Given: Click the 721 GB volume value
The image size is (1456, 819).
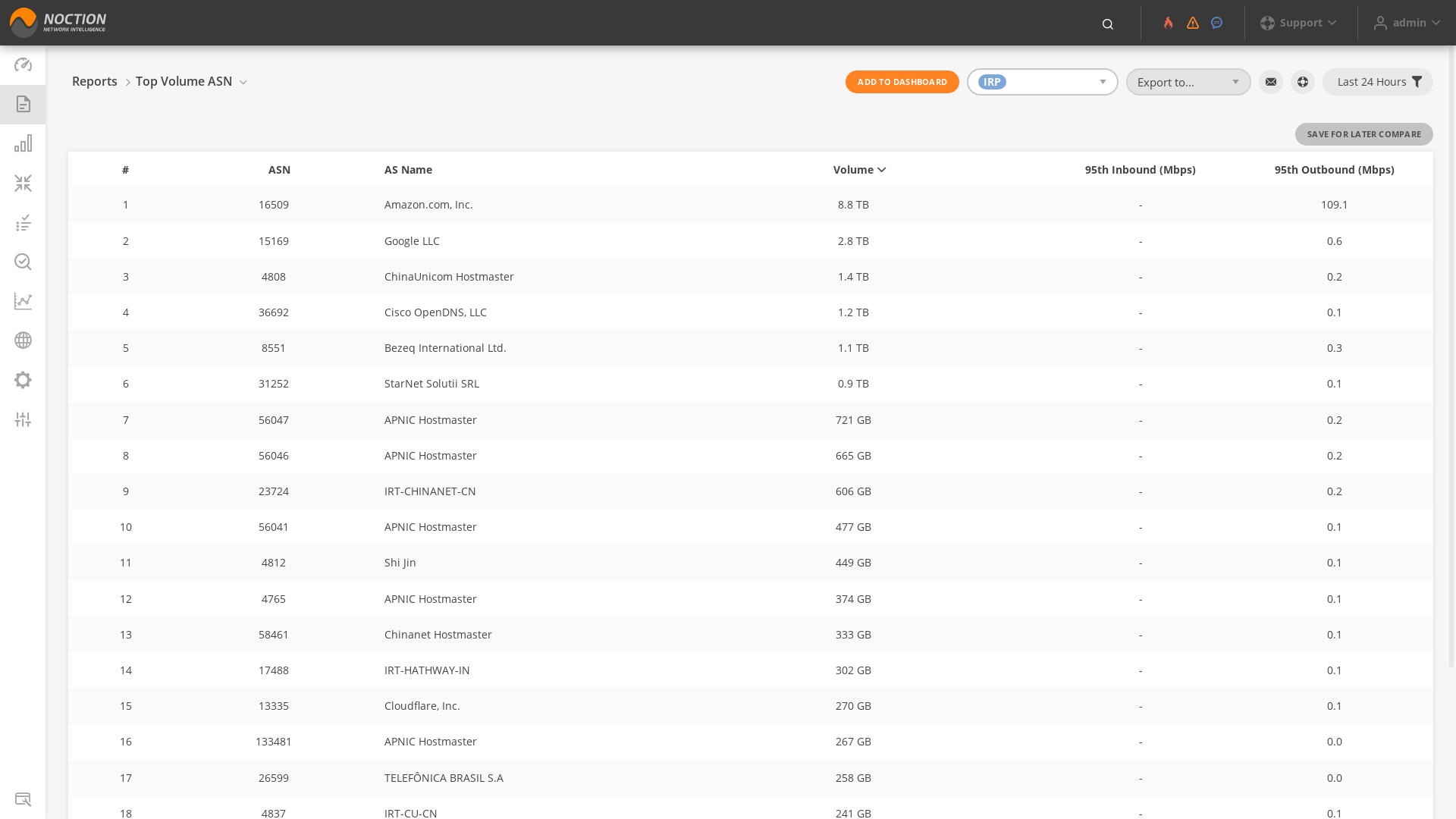Looking at the screenshot, I should point(853,420).
